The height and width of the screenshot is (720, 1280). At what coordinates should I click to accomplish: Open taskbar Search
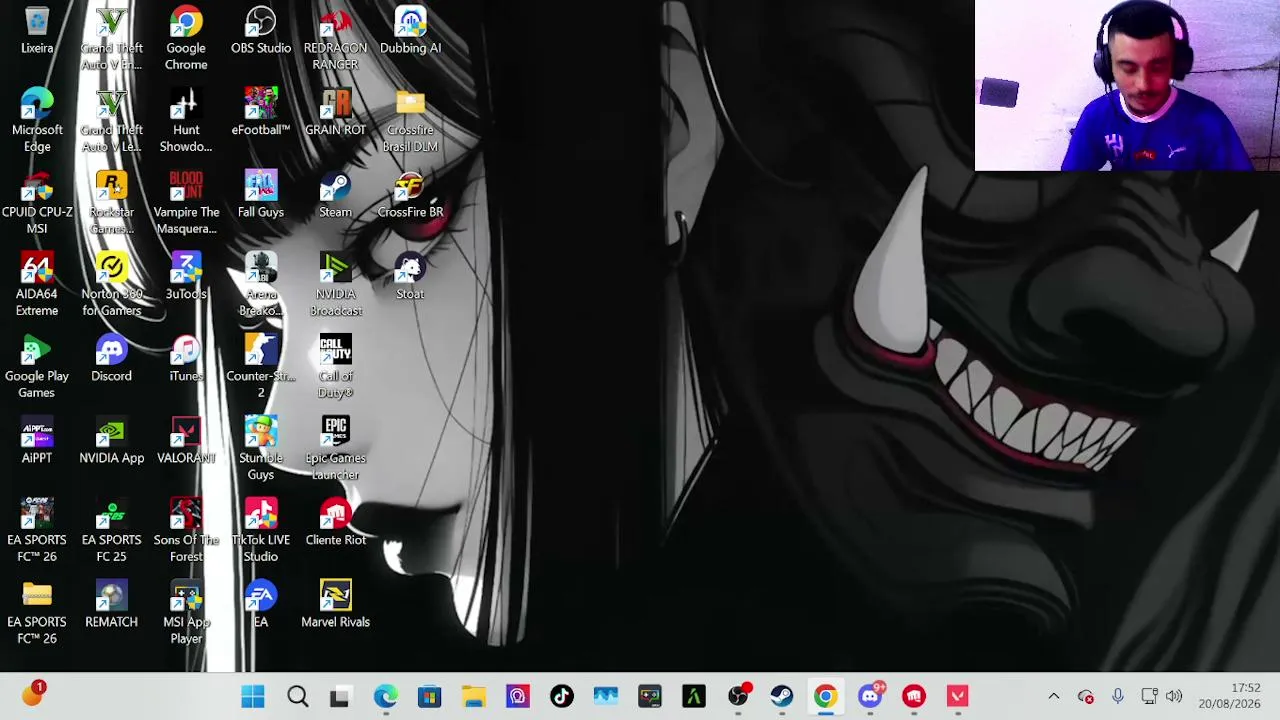pyautogui.click(x=297, y=696)
